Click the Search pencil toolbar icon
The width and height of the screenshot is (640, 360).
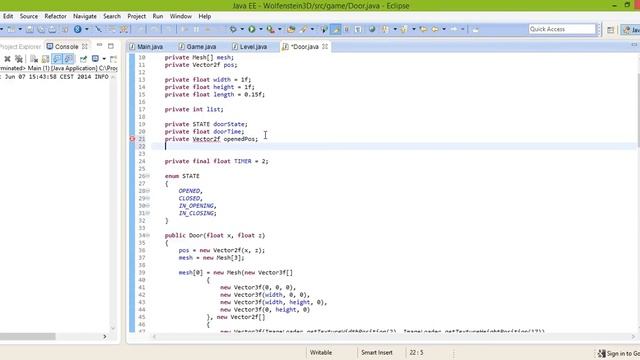304,29
